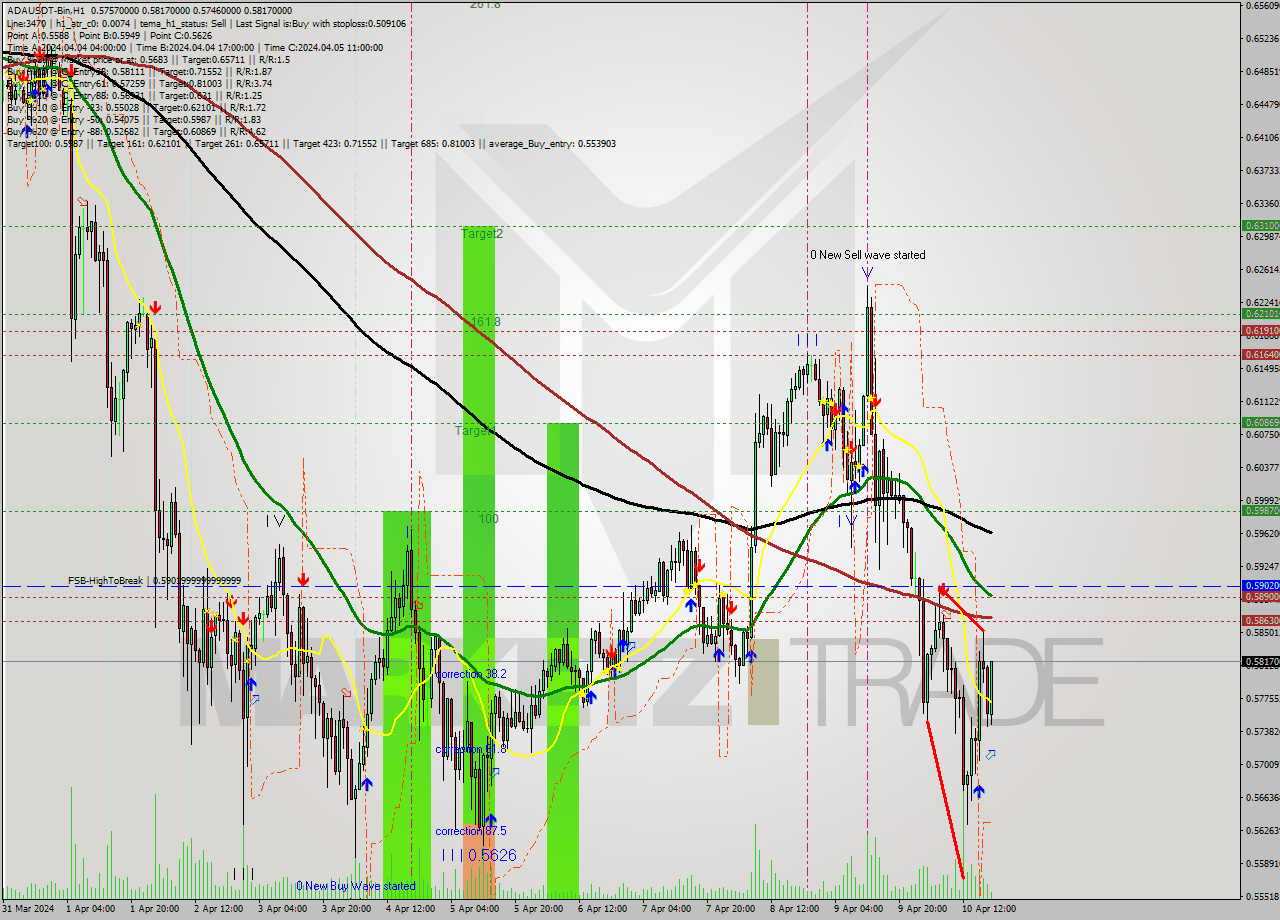Click the orange rectangle under correction 87.5
Image resolution: width=1280 pixels, height=920 pixels.
[478, 860]
